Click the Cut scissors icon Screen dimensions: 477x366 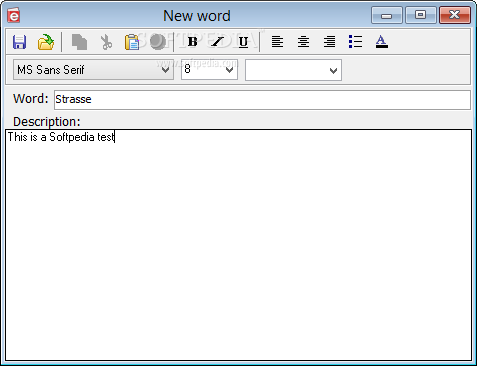point(106,42)
